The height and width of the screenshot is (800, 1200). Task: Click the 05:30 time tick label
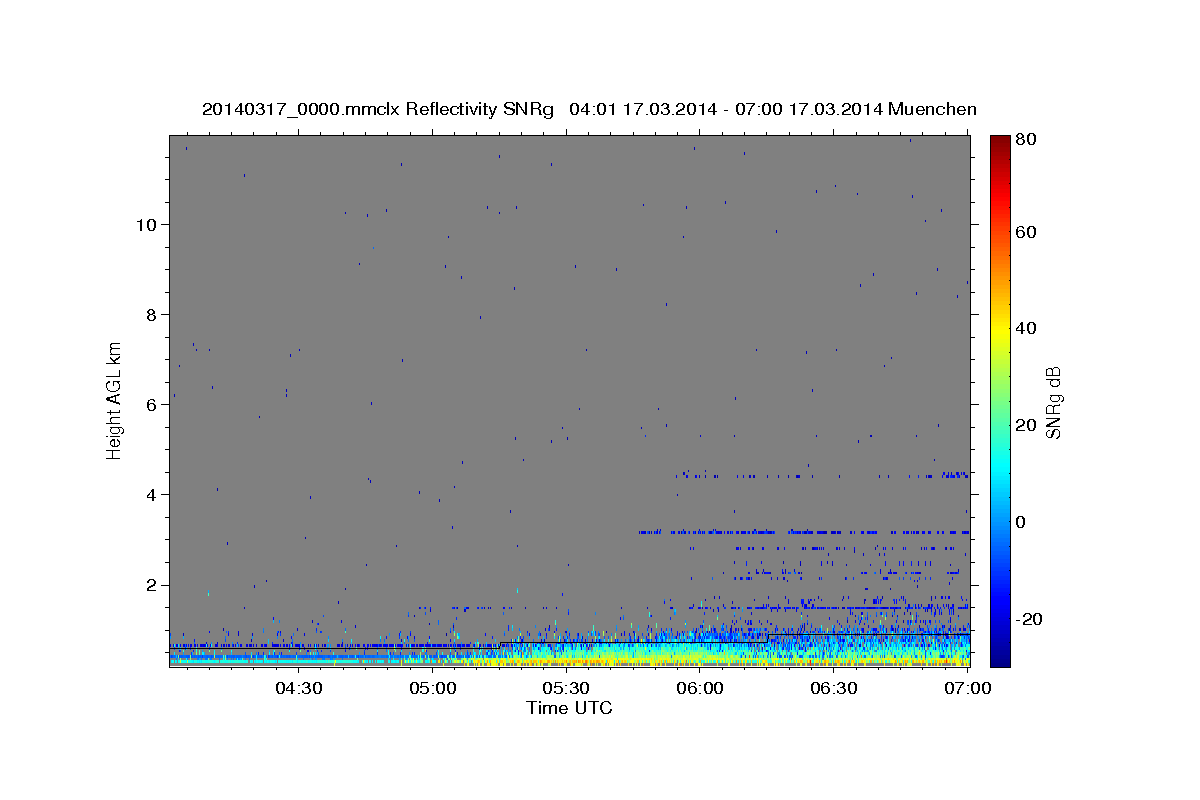[566, 688]
